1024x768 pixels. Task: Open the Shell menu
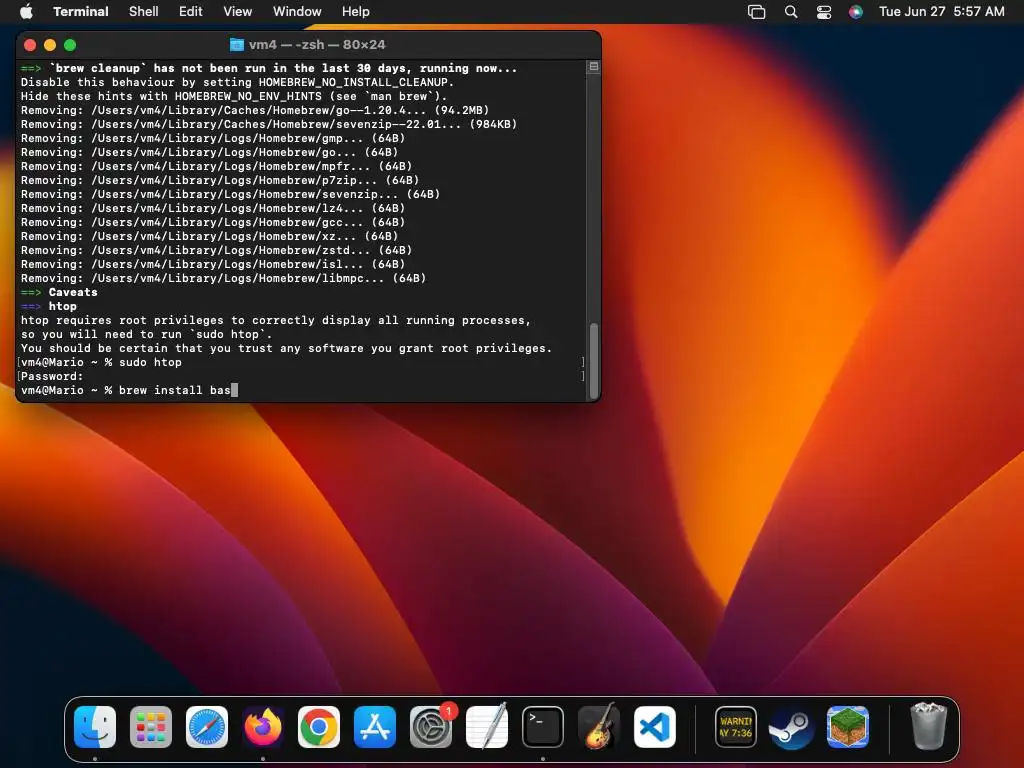point(144,12)
